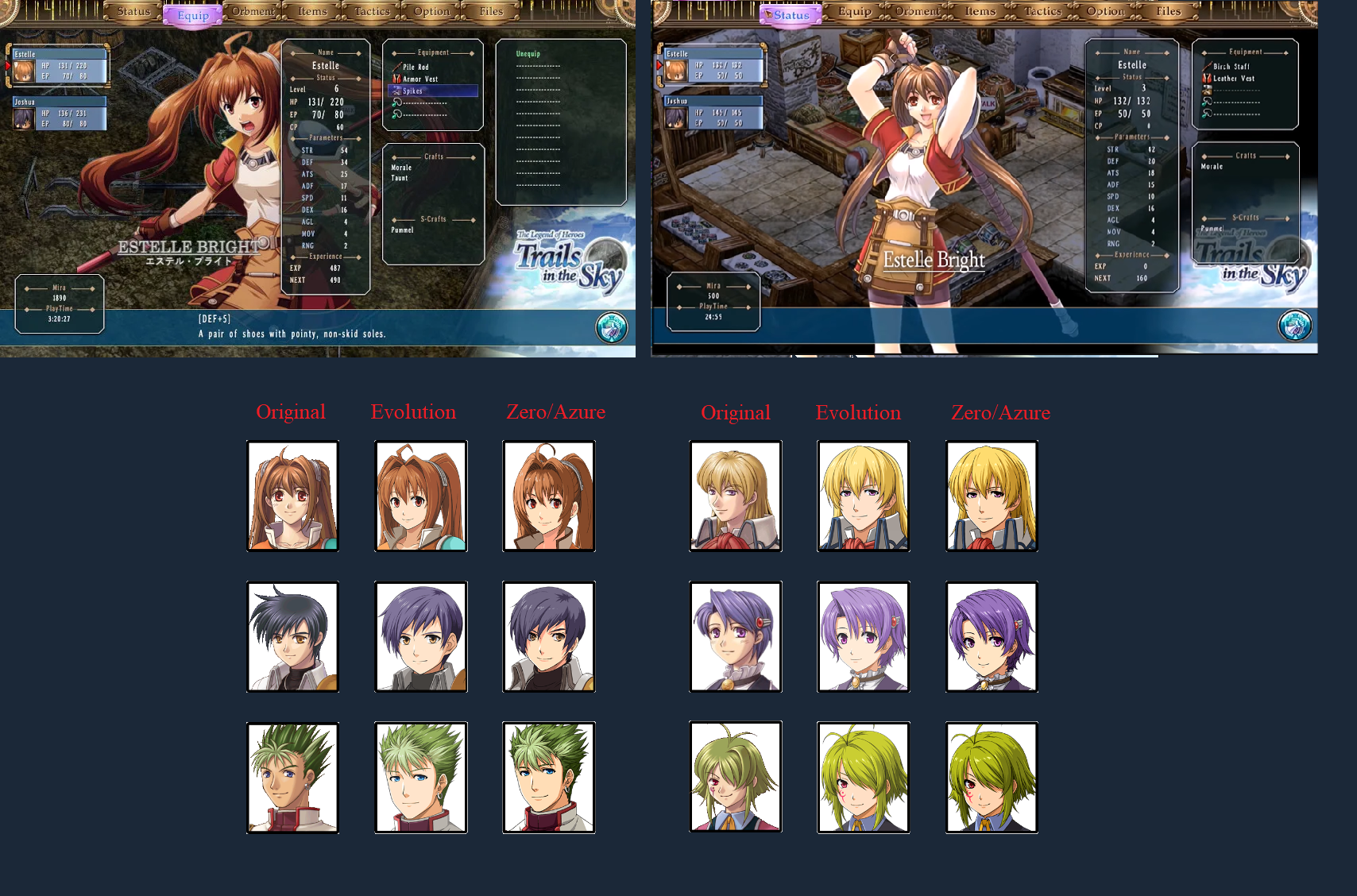Select the highlighted Spikes equipment row
The image size is (1357, 896).
pyautogui.click(x=433, y=91)
